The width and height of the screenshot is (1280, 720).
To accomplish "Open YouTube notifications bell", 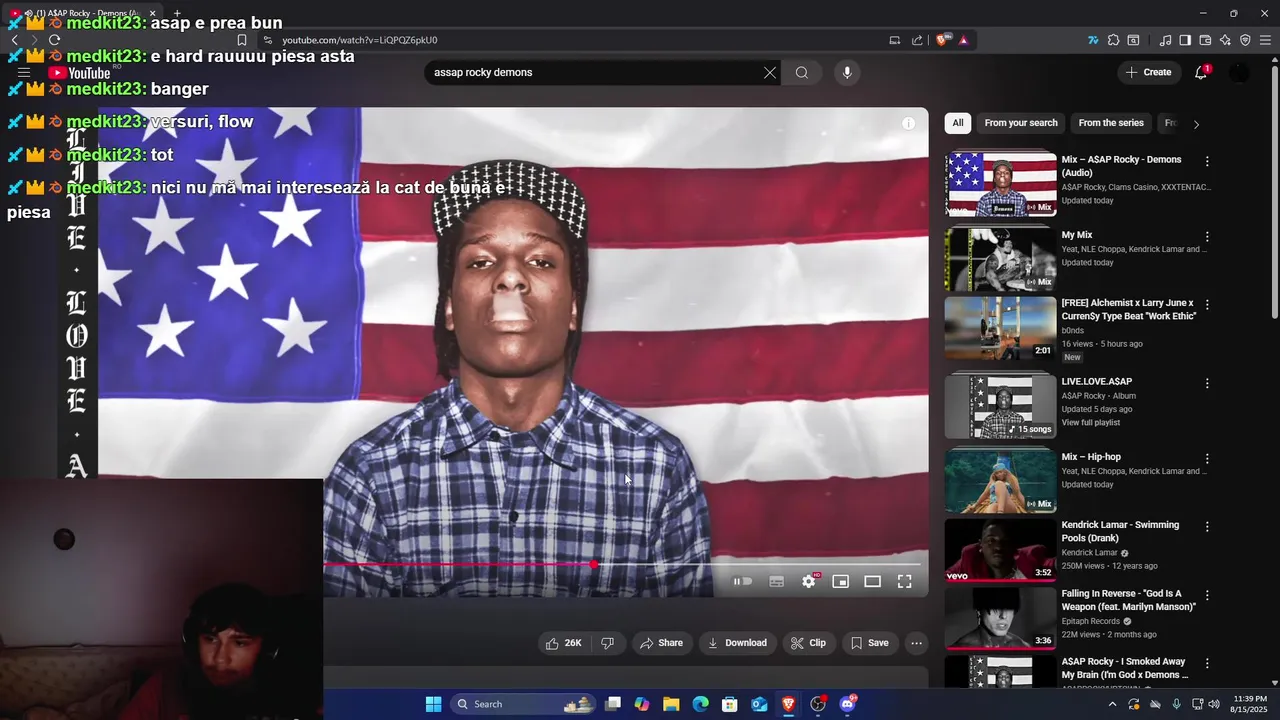I will pos(1201,72).
